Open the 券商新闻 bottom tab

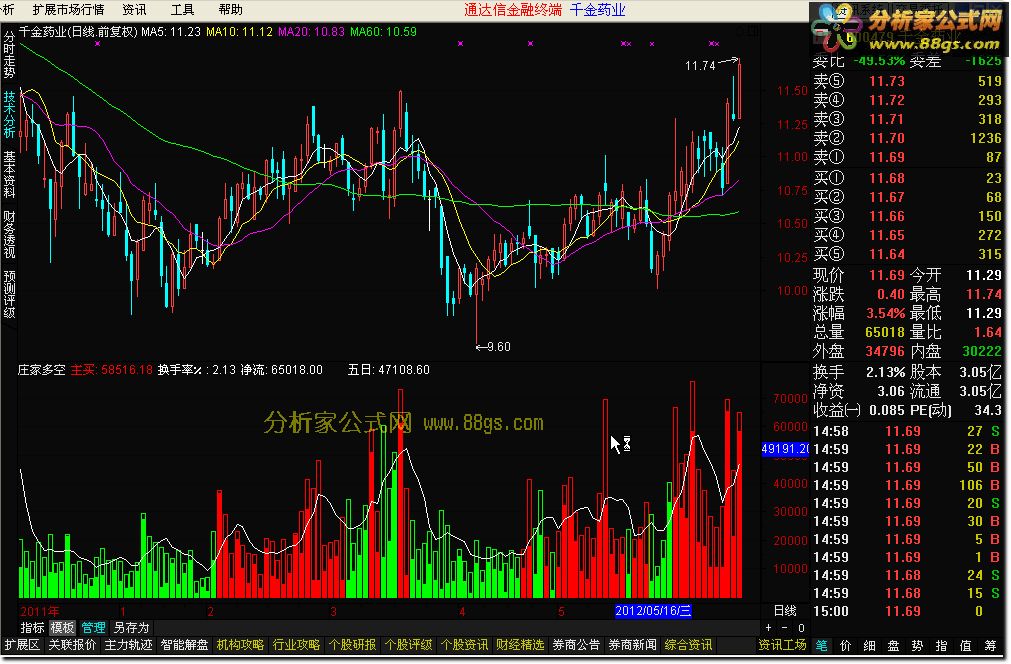click(633, 645)
